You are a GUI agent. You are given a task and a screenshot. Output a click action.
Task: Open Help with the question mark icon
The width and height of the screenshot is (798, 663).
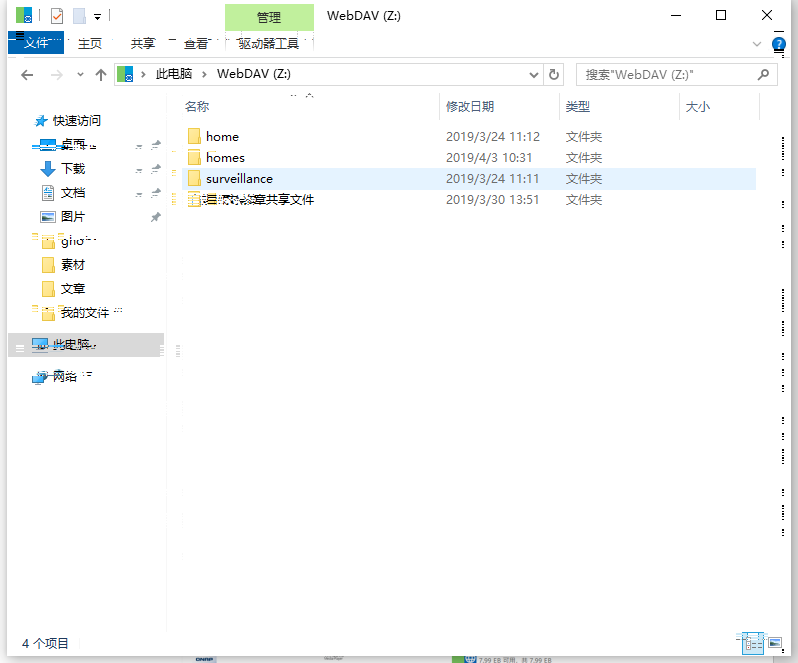click(x=778, y=44)
